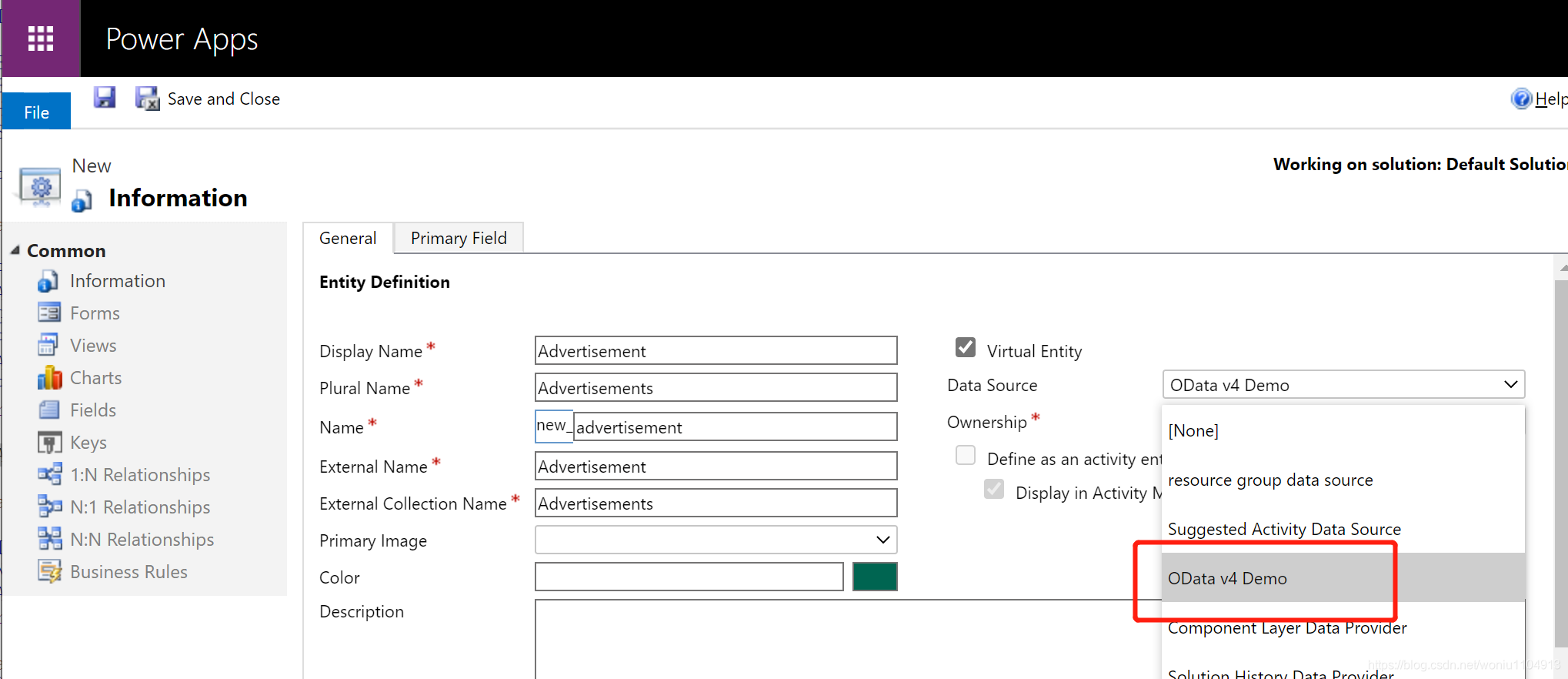The height and width of the screenshot is (679, 1568).
Task: Open Forms in the sidebar
Action: (x=95, y=313)
